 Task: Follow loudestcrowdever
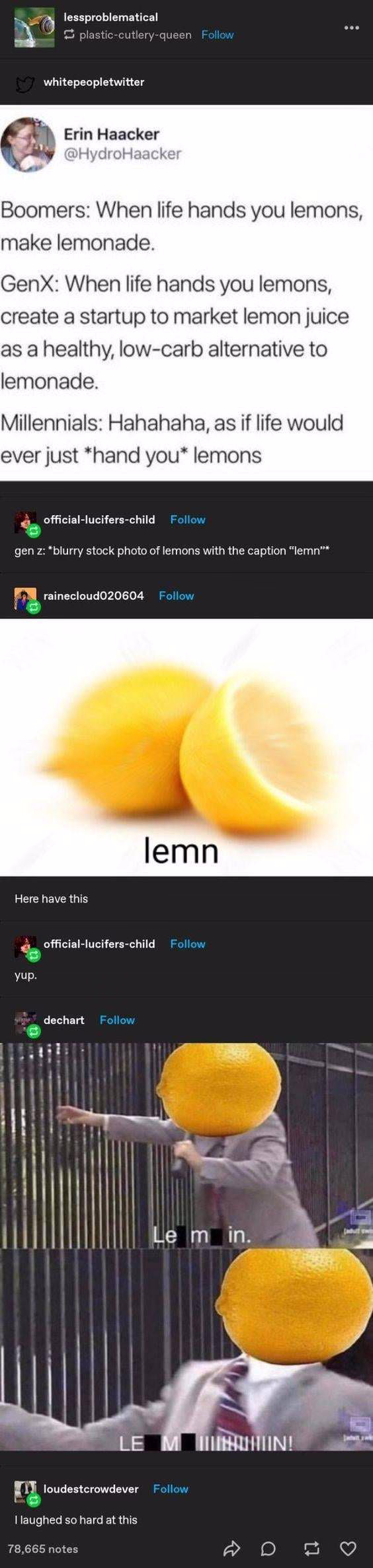tap(171, 1489)
